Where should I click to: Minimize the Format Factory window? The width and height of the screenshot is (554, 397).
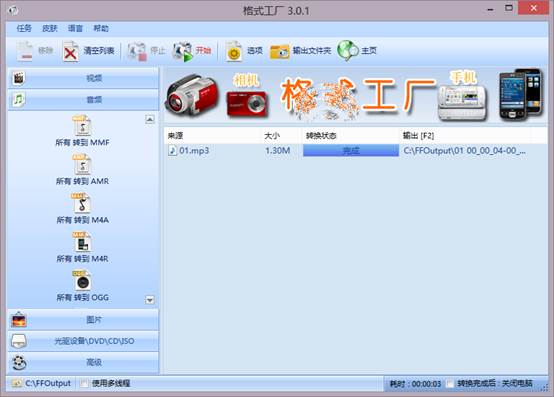point(490,9)
